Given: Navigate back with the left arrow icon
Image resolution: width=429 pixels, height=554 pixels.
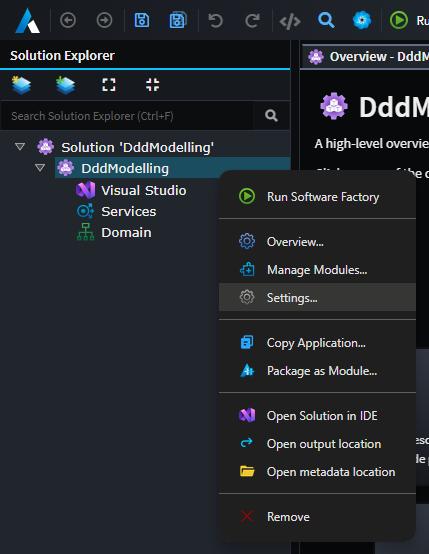Looking at the screenshot, I should coord(68,20).
